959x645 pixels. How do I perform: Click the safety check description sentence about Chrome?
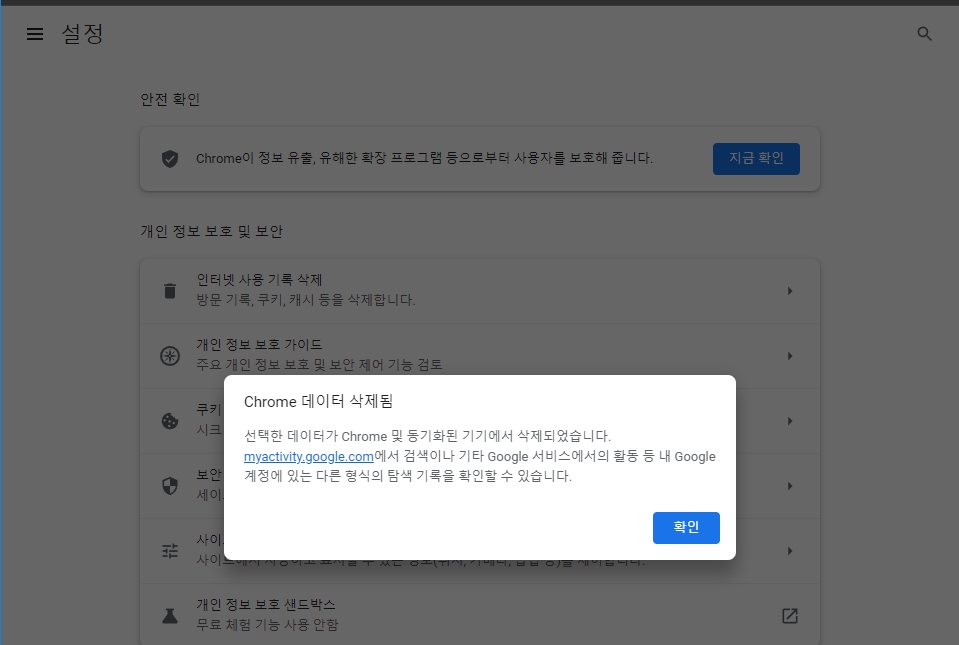[424, 158]
